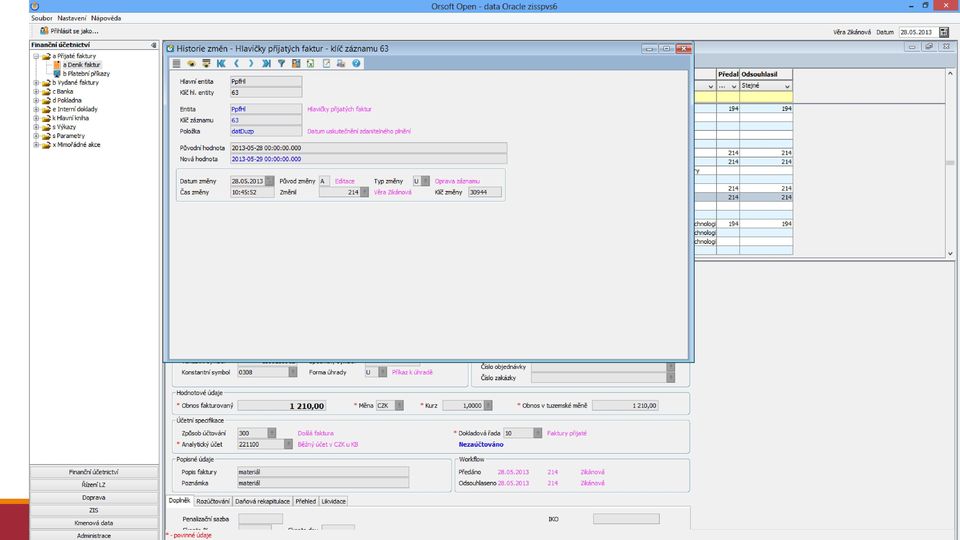Image resolution: width=960 pixels, height=540 pixels.
Task: Click the Excel export icon in toolbar
Action: [x=310, y=64]
